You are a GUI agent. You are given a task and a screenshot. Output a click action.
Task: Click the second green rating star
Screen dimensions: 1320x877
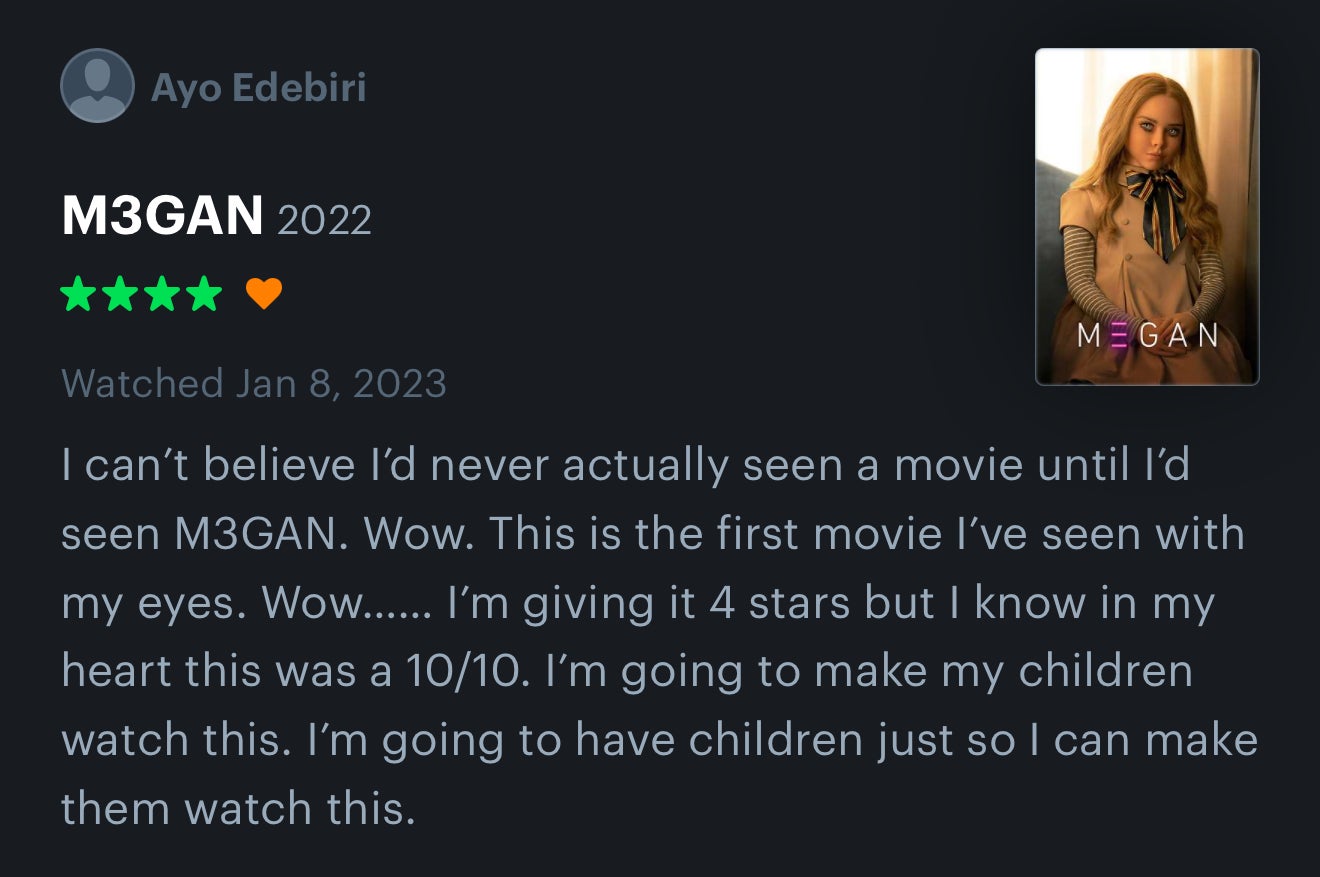pos(120,294)
